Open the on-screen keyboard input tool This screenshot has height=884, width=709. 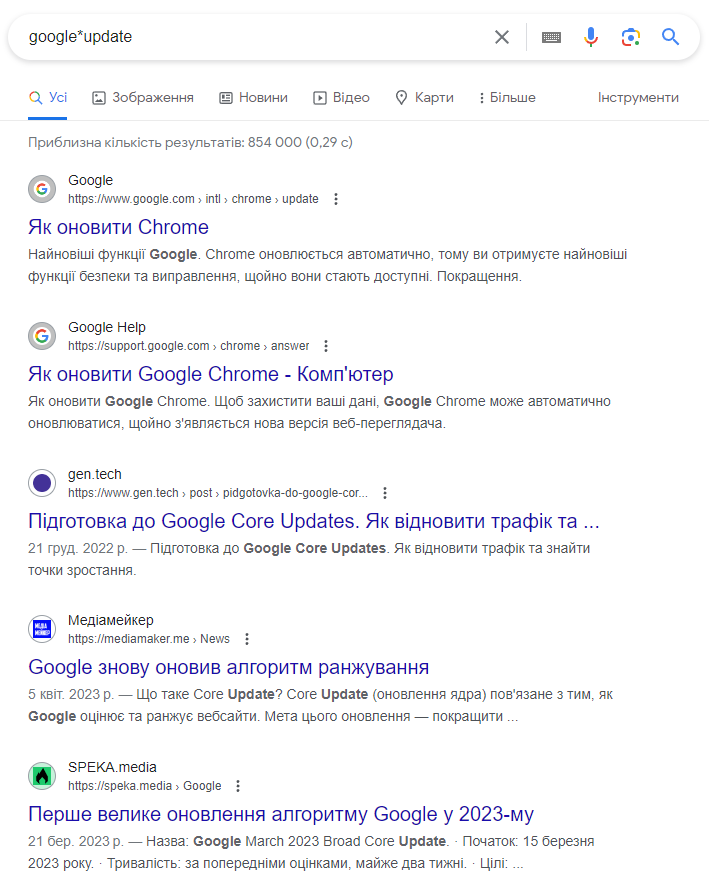[551, 37]
